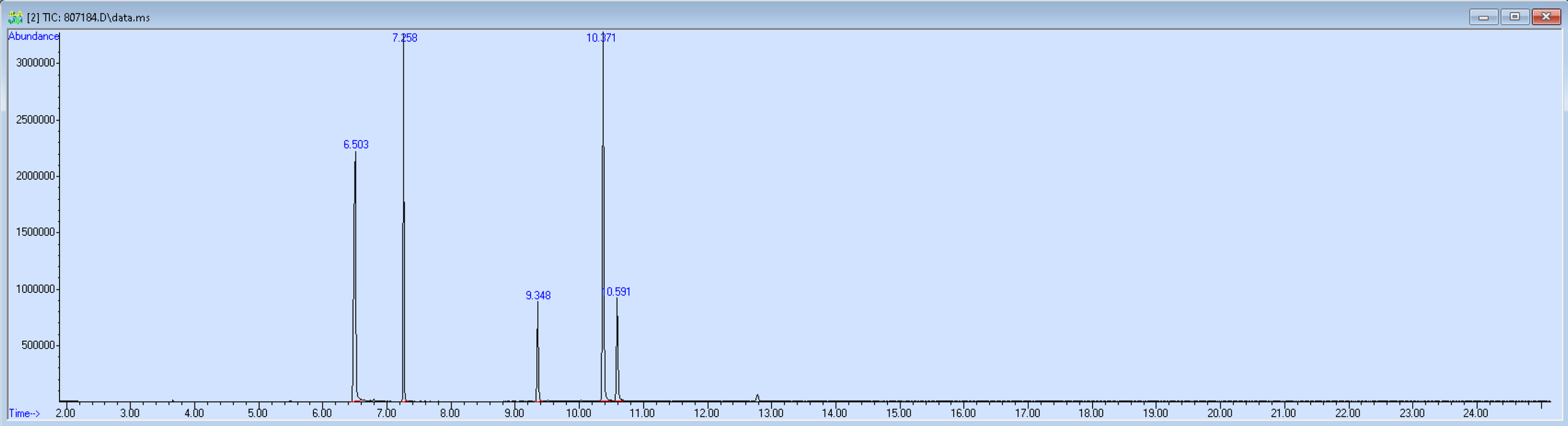Click the 15.00 time axis label
Image resolution: width=1568 pixels, height=426 pixels.
point(899,413)
